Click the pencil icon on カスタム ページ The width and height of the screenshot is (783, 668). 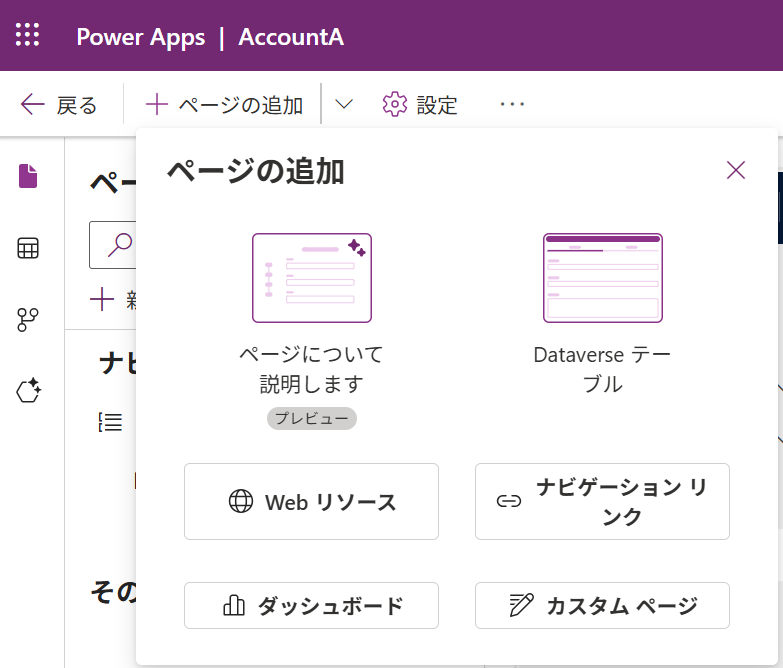tap(521, 605)
